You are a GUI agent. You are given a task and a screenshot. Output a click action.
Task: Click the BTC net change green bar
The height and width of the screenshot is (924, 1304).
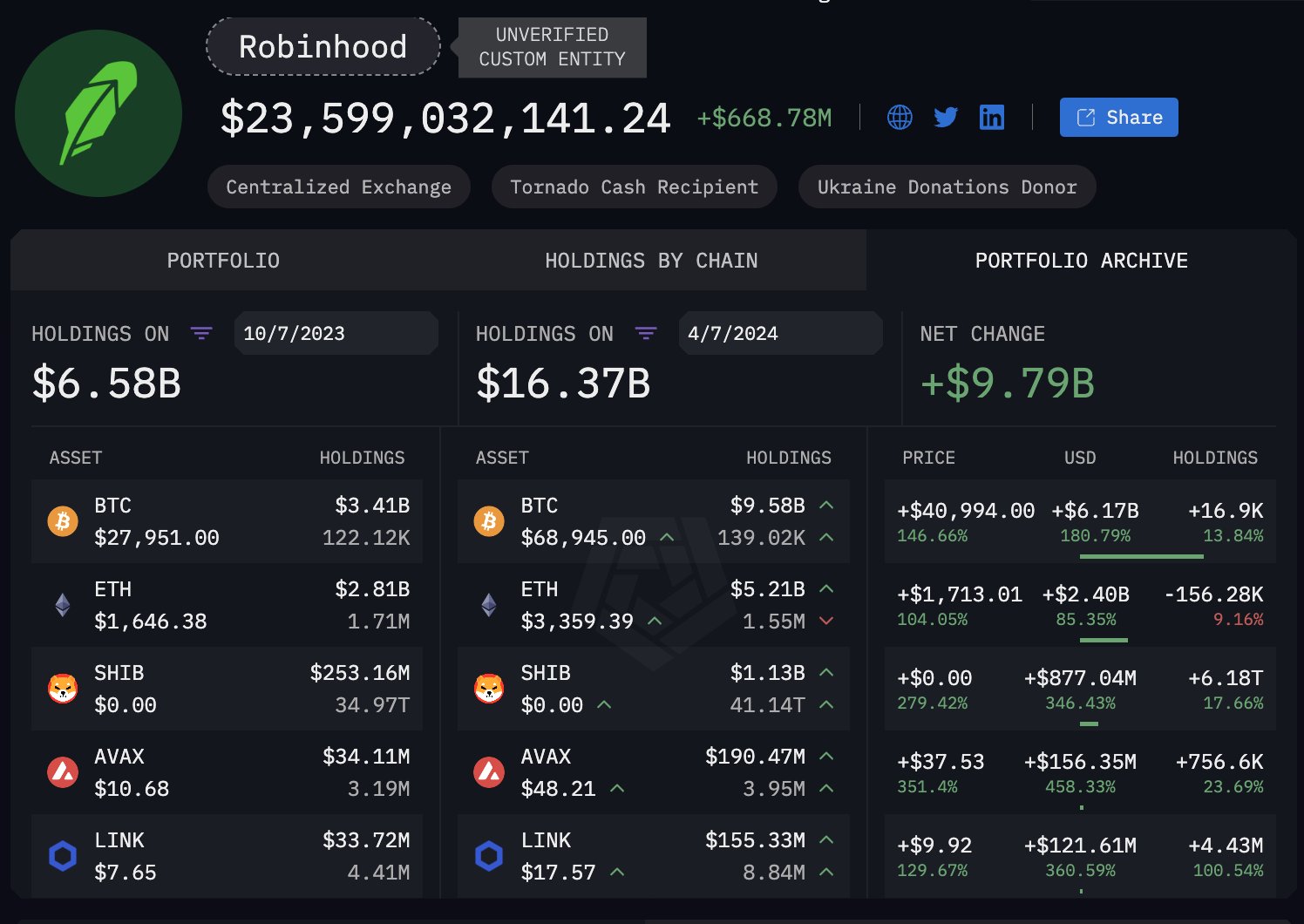point(1141,556)
